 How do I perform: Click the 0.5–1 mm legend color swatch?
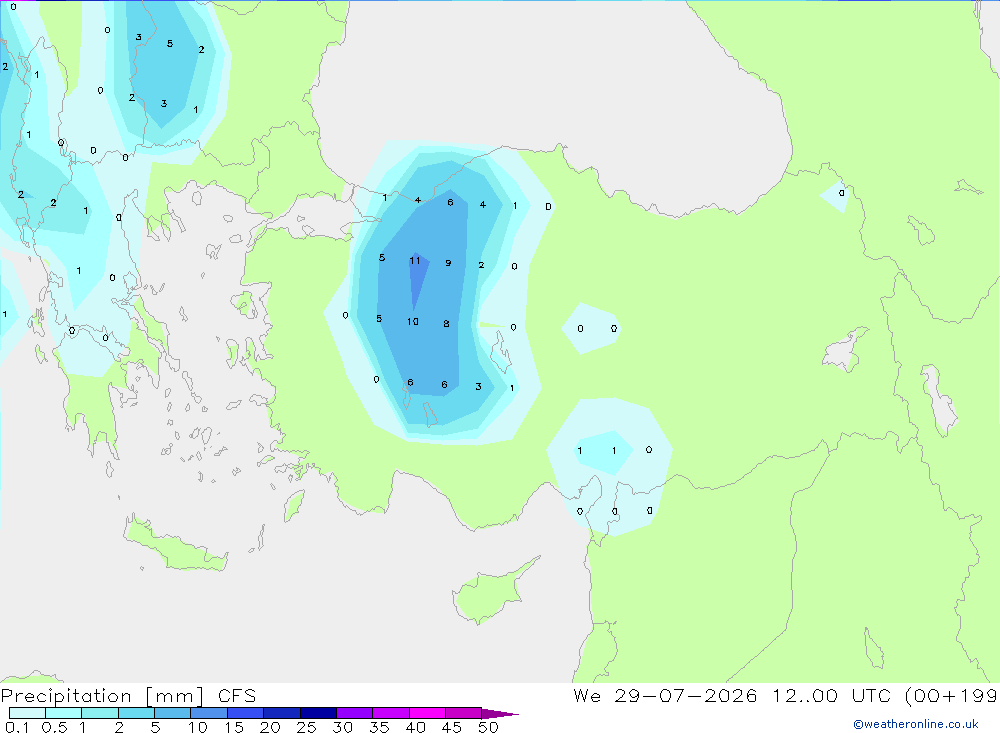[63, 713]
